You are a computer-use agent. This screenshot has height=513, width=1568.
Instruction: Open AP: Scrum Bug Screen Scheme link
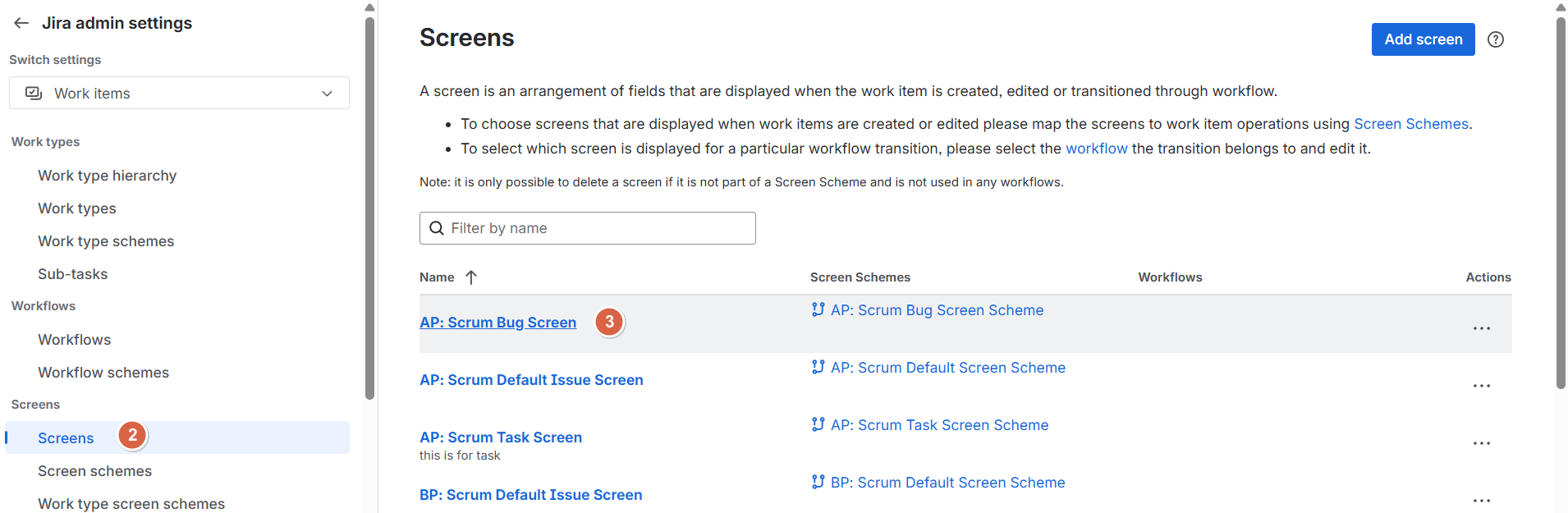pyautogui.click(x=937, y=310)
